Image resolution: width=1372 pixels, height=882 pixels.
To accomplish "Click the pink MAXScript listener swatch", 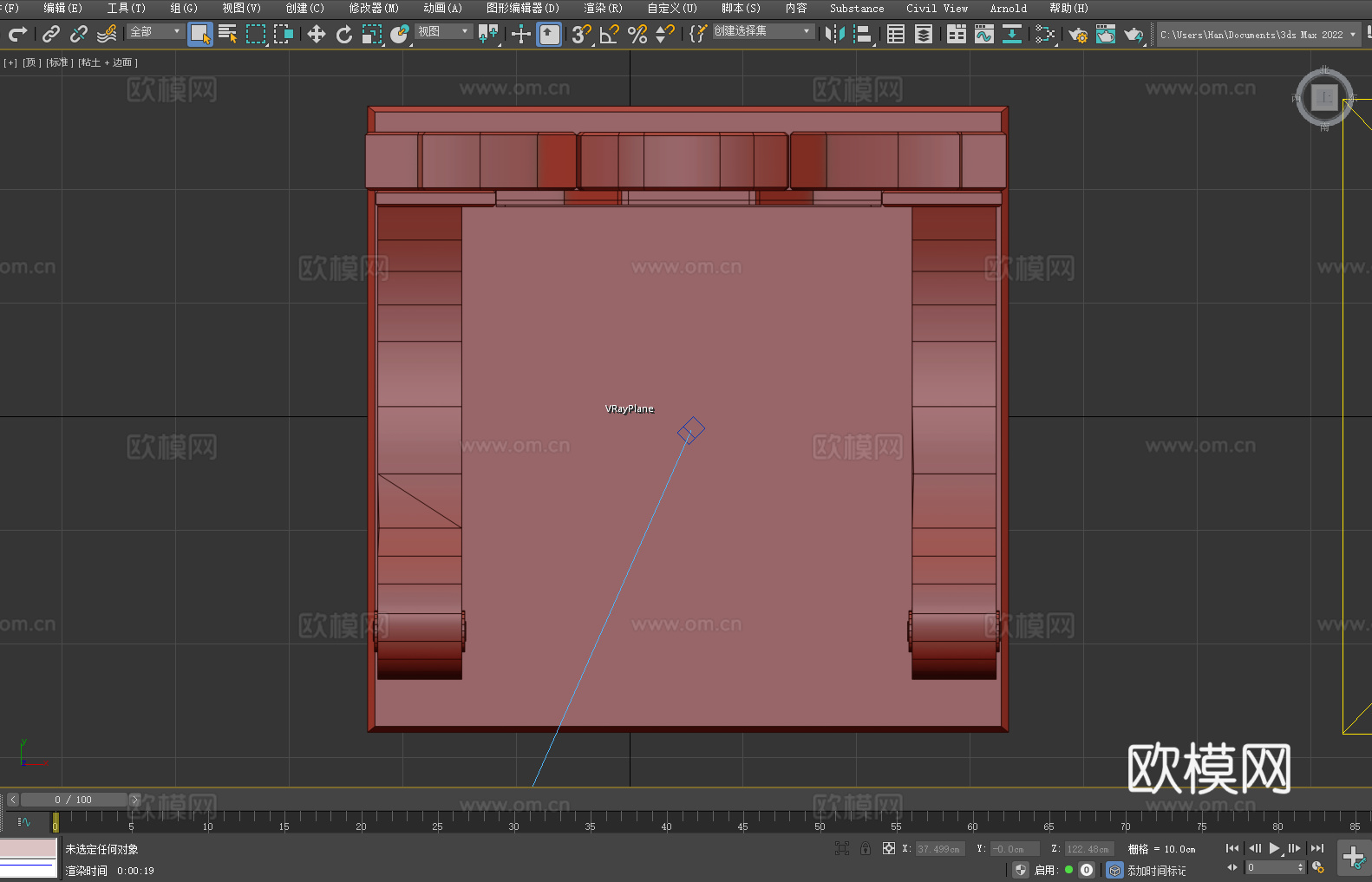I will pos(28,847).
